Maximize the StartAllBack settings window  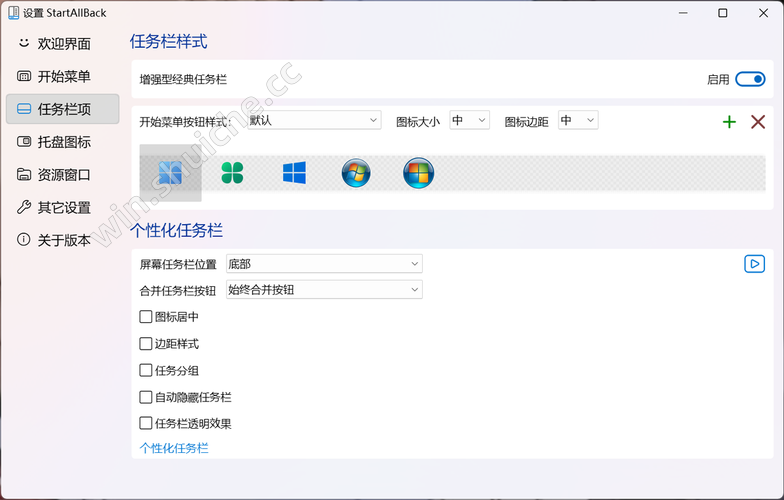[722, 13]
